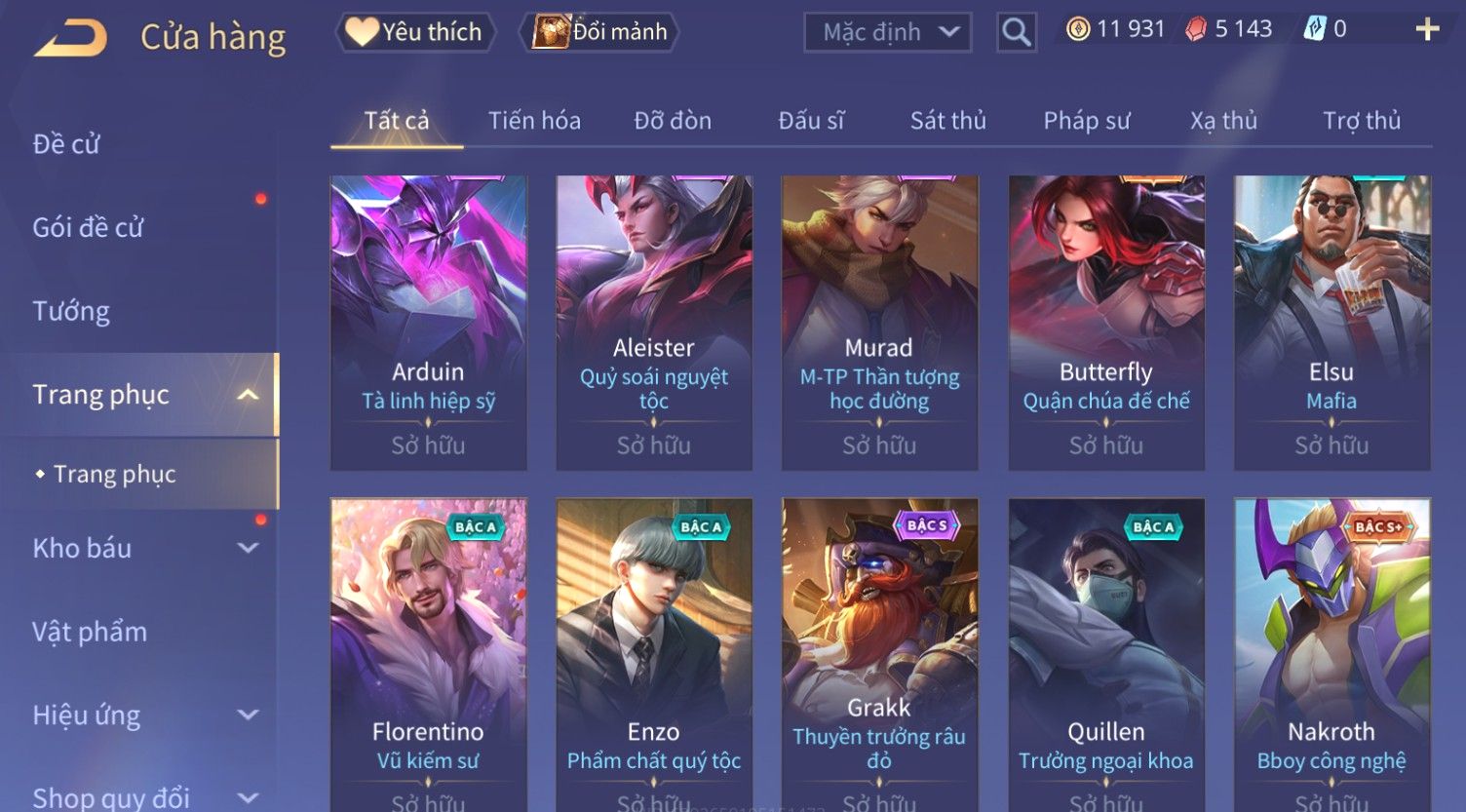Screen dimensions: 1466x812
Task: Select the Nakroth Bboy công nghệ skin
Action: (x=1331, y=655)
